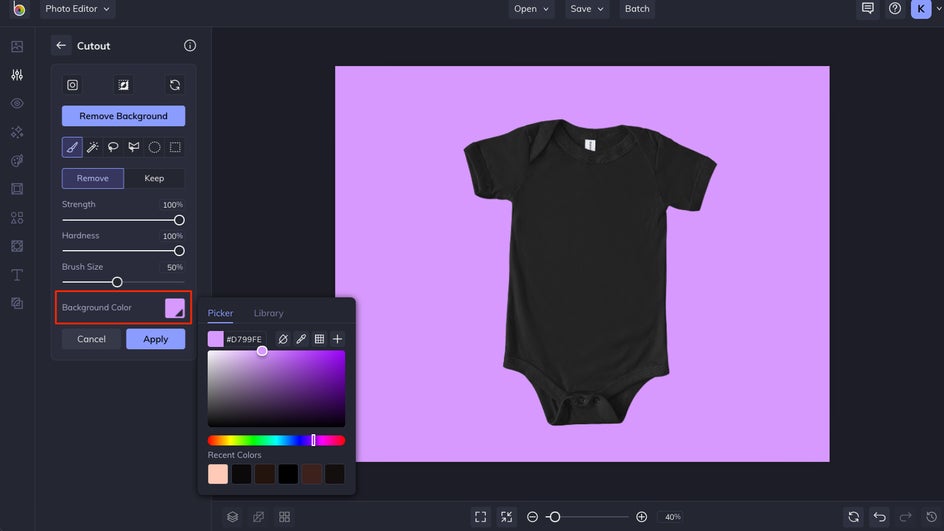This screenshot has width=944, height=531.
Task: Open the overlays icon at sidebar bottom
Action: pos(17,303)
